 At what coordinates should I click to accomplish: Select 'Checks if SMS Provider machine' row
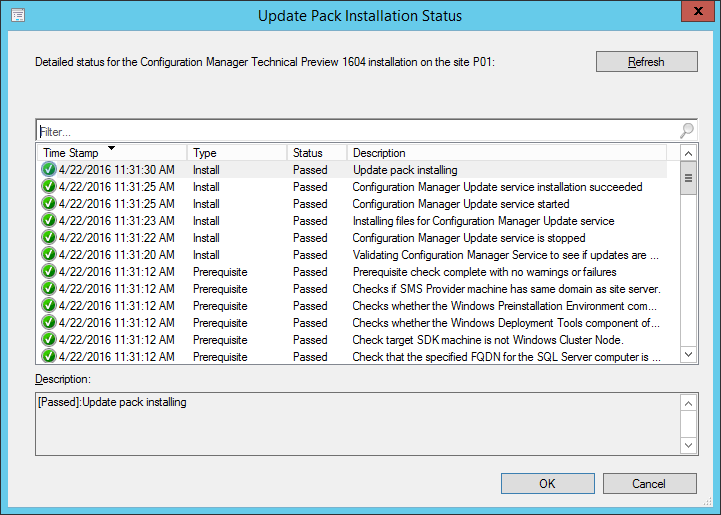tap(506, 289)
